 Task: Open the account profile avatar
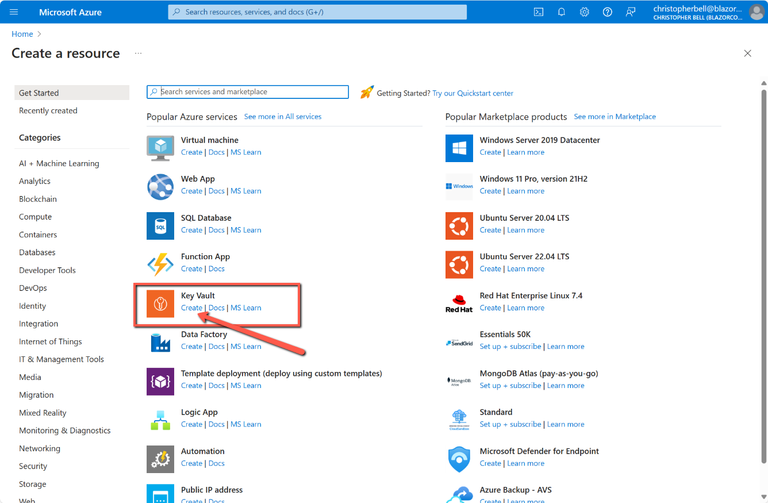[x=757, y=12]
